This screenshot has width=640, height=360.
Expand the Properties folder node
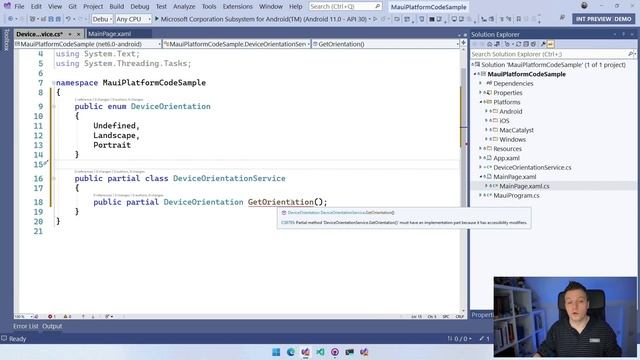click(481, 93)
